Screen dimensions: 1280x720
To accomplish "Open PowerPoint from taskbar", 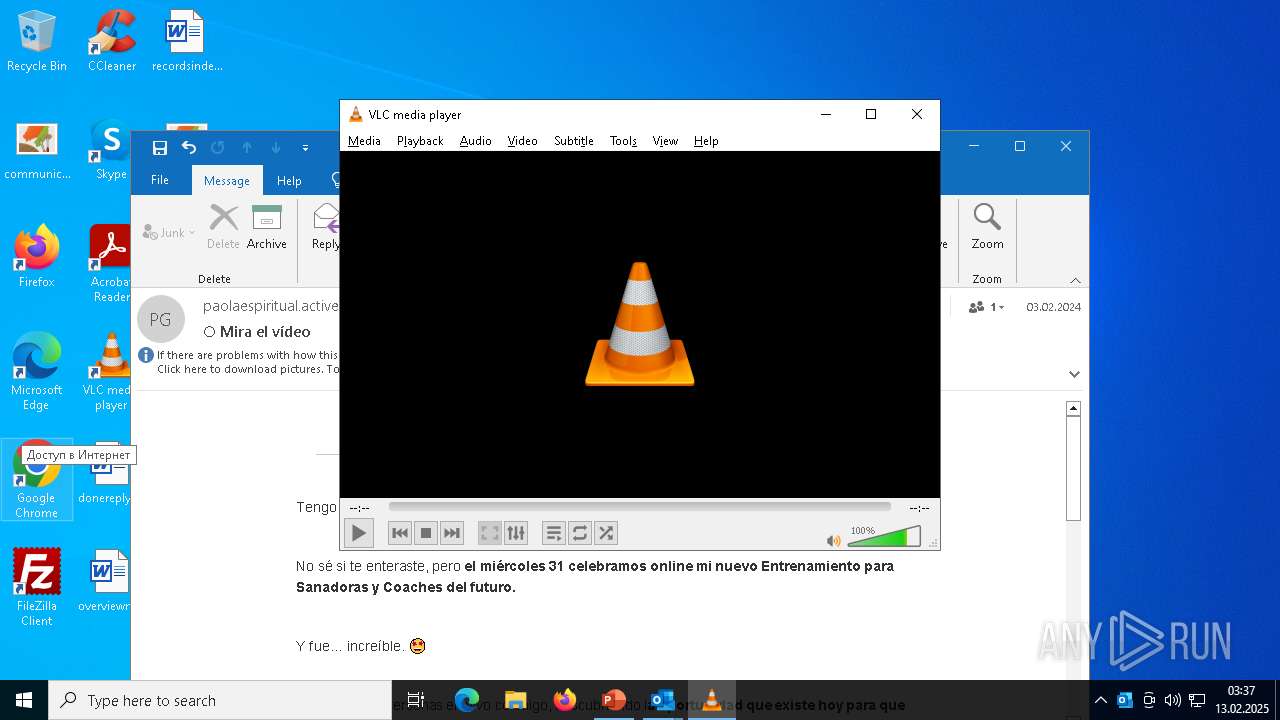I will coord(613,700).
